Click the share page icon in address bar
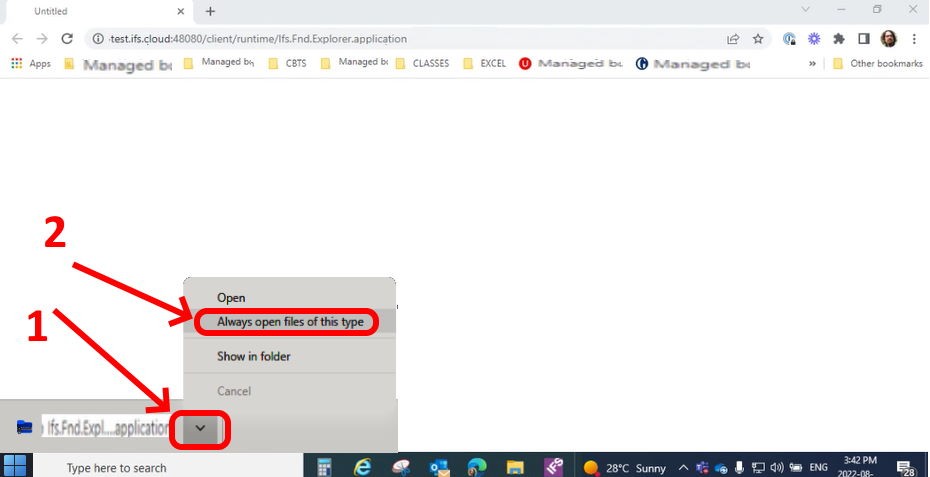The width and height of the screenshot is (930, 477). pyautogui.click(x=733, y=39)
